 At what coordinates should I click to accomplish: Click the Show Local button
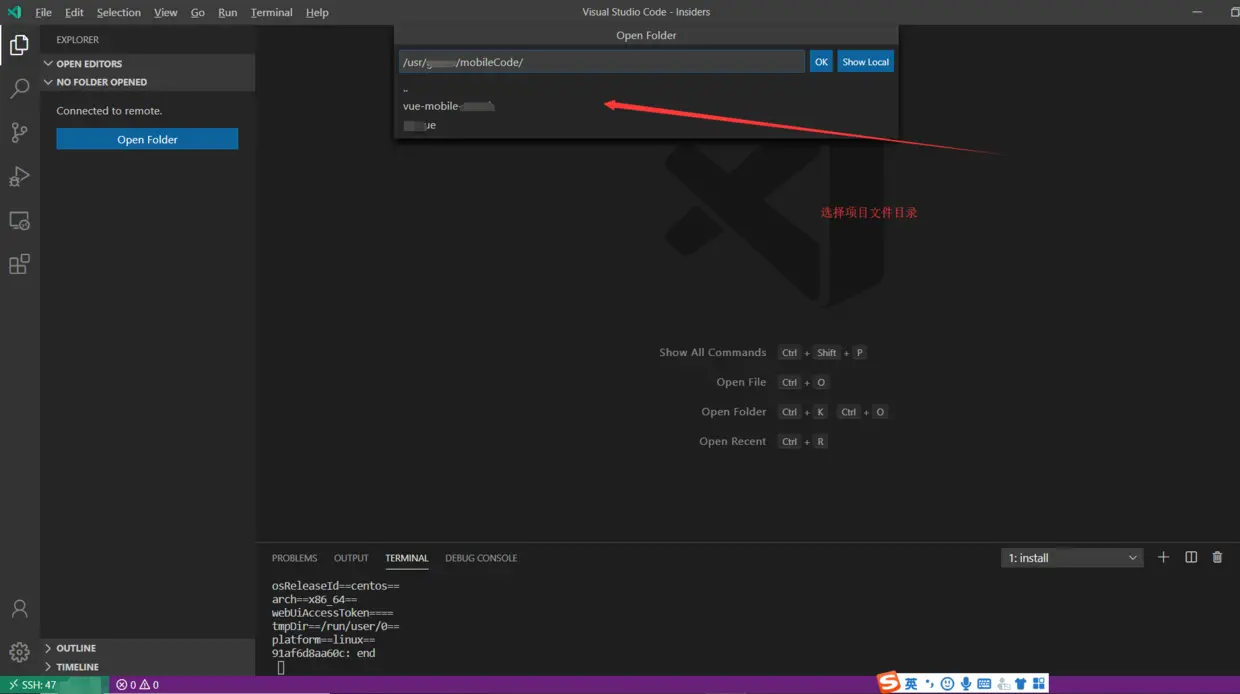(865, 62)
